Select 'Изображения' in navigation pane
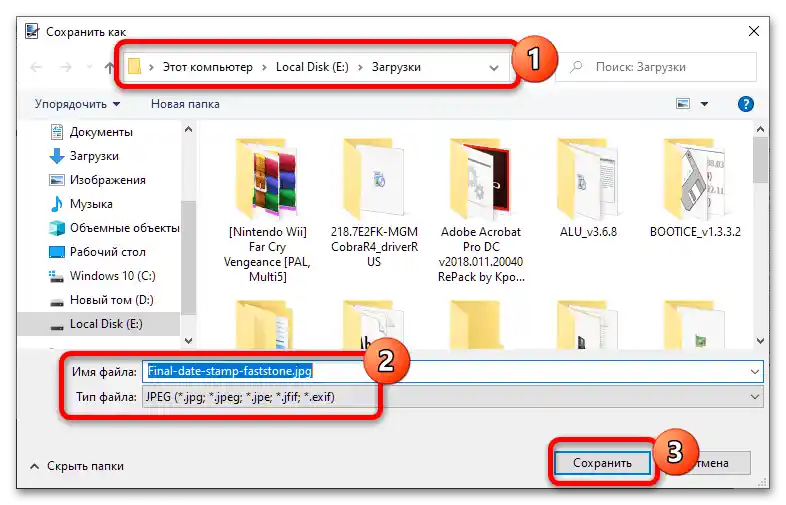The height and width of the screenshot is (505, 786). coord(107,180)
